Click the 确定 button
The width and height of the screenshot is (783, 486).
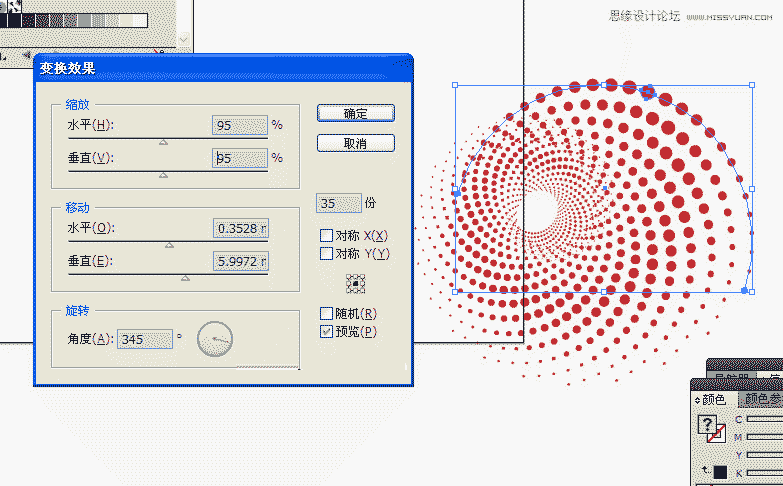[x=356, y=113]
